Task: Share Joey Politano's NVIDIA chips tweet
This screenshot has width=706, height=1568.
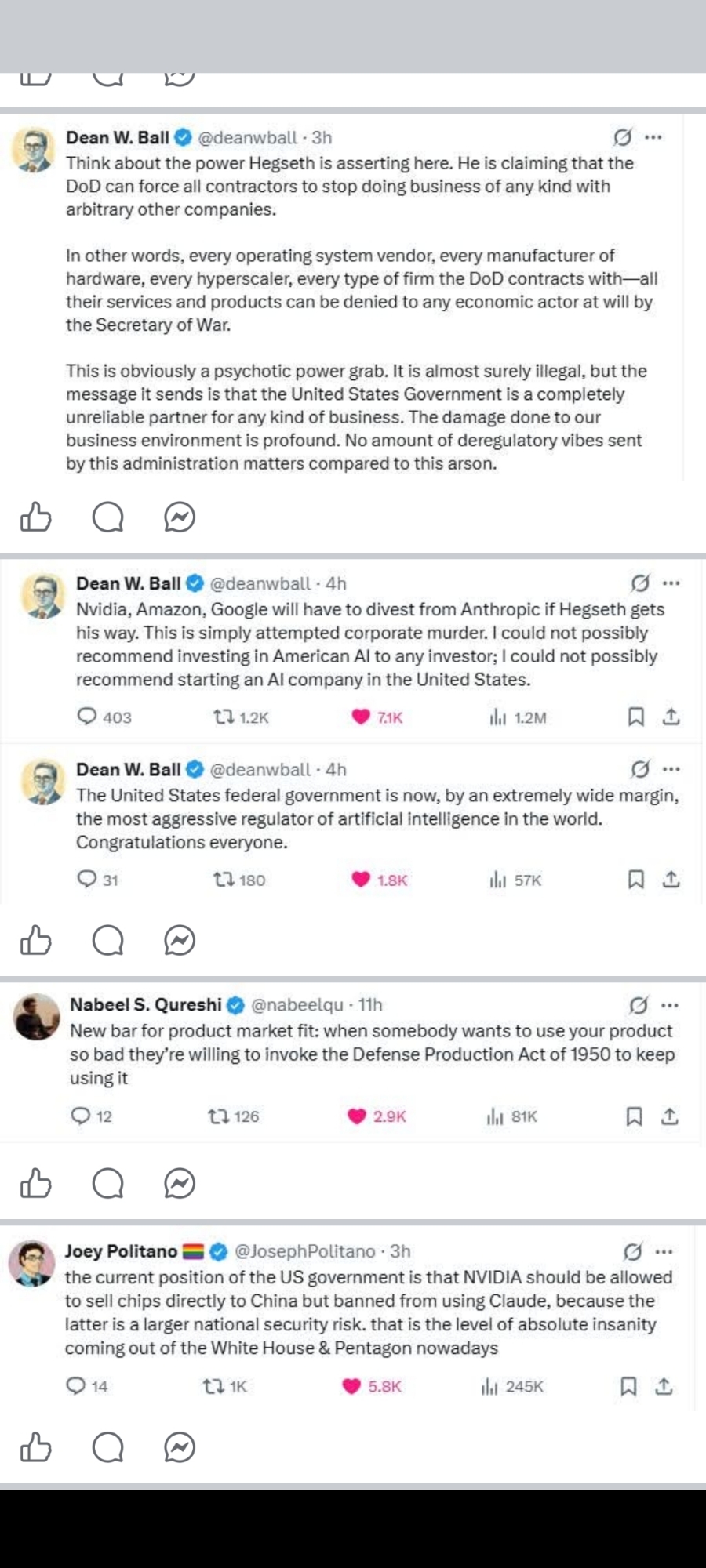Action: [664, 1386]
